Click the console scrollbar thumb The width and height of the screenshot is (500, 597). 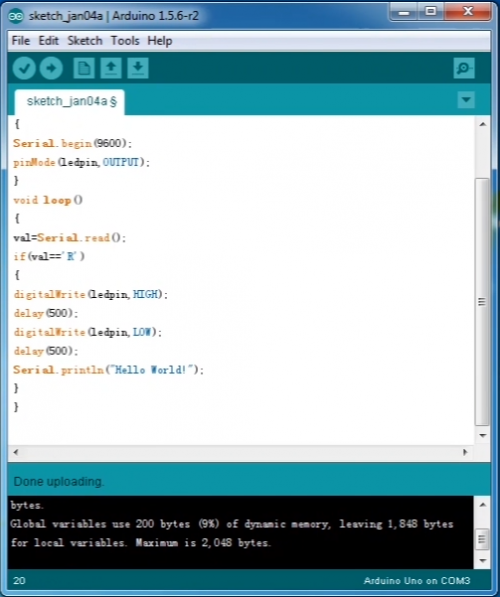point(482,539)
